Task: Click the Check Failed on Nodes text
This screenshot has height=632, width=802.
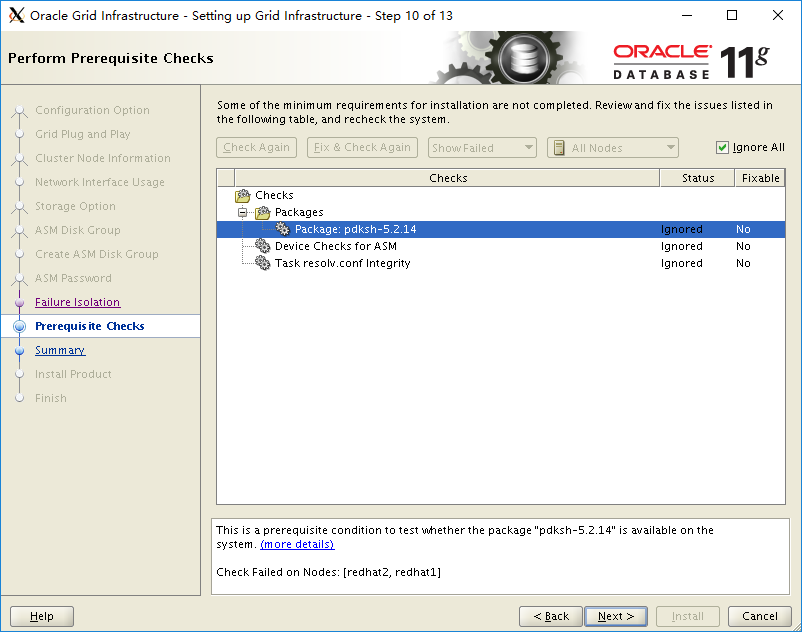Action: (x=328, y=572)
